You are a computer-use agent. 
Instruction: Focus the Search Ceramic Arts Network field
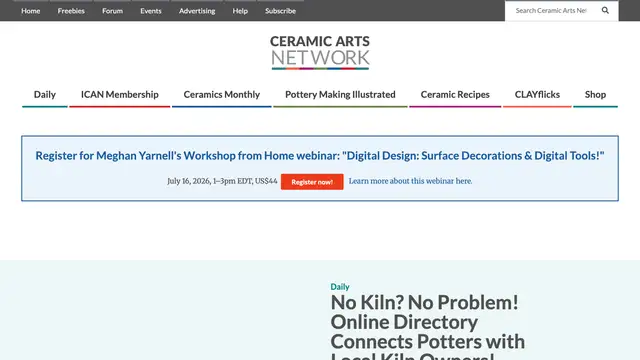tap(551, 11)
